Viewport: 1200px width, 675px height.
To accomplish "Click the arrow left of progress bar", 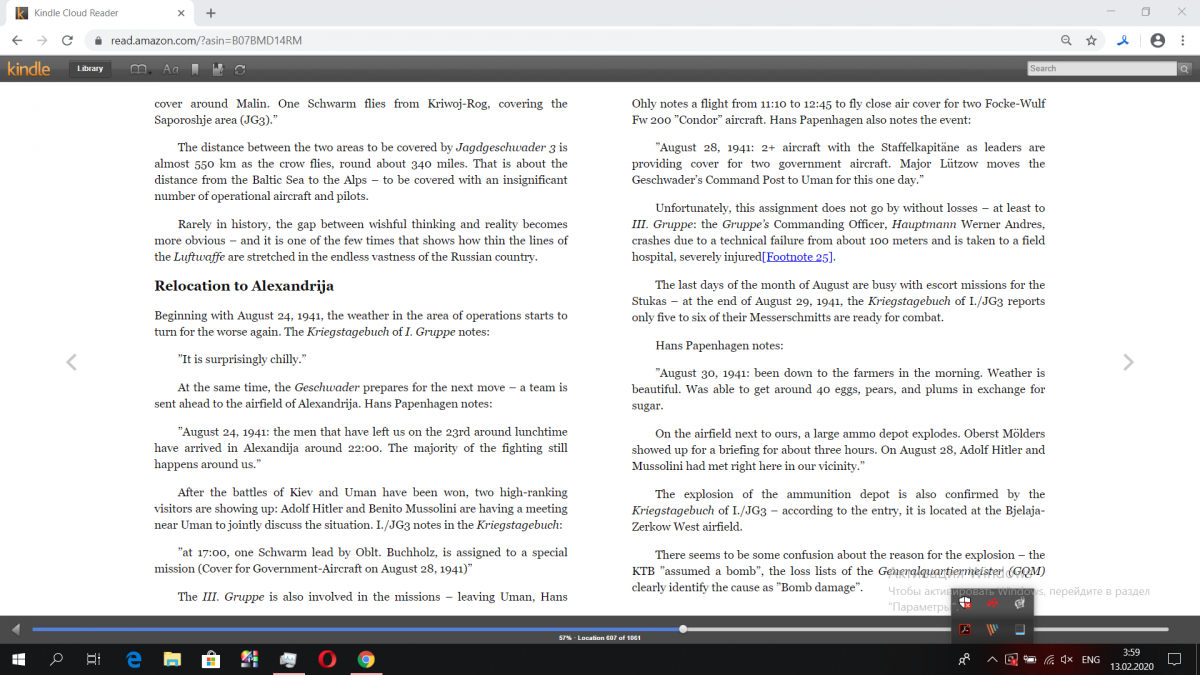I will click(15, 629).
